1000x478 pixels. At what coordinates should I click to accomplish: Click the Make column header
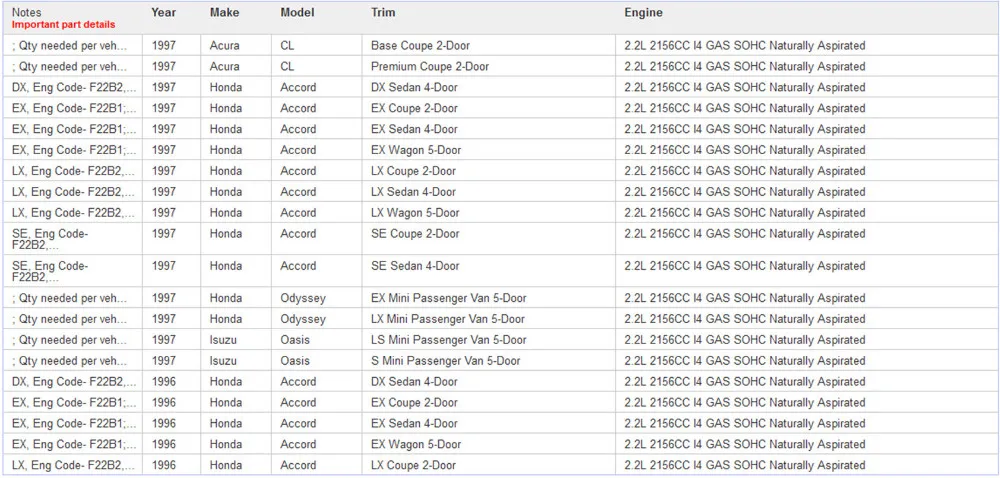point(224,12)
